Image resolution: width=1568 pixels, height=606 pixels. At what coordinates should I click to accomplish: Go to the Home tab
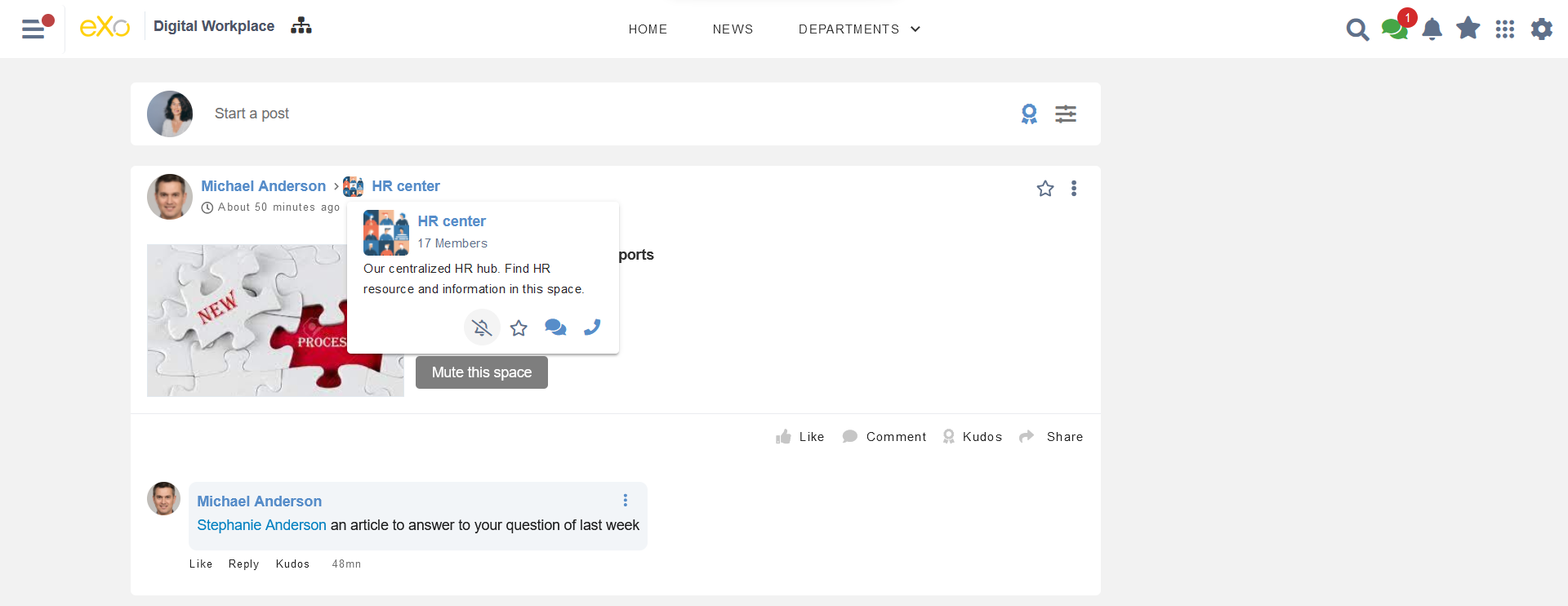(648, 29)
